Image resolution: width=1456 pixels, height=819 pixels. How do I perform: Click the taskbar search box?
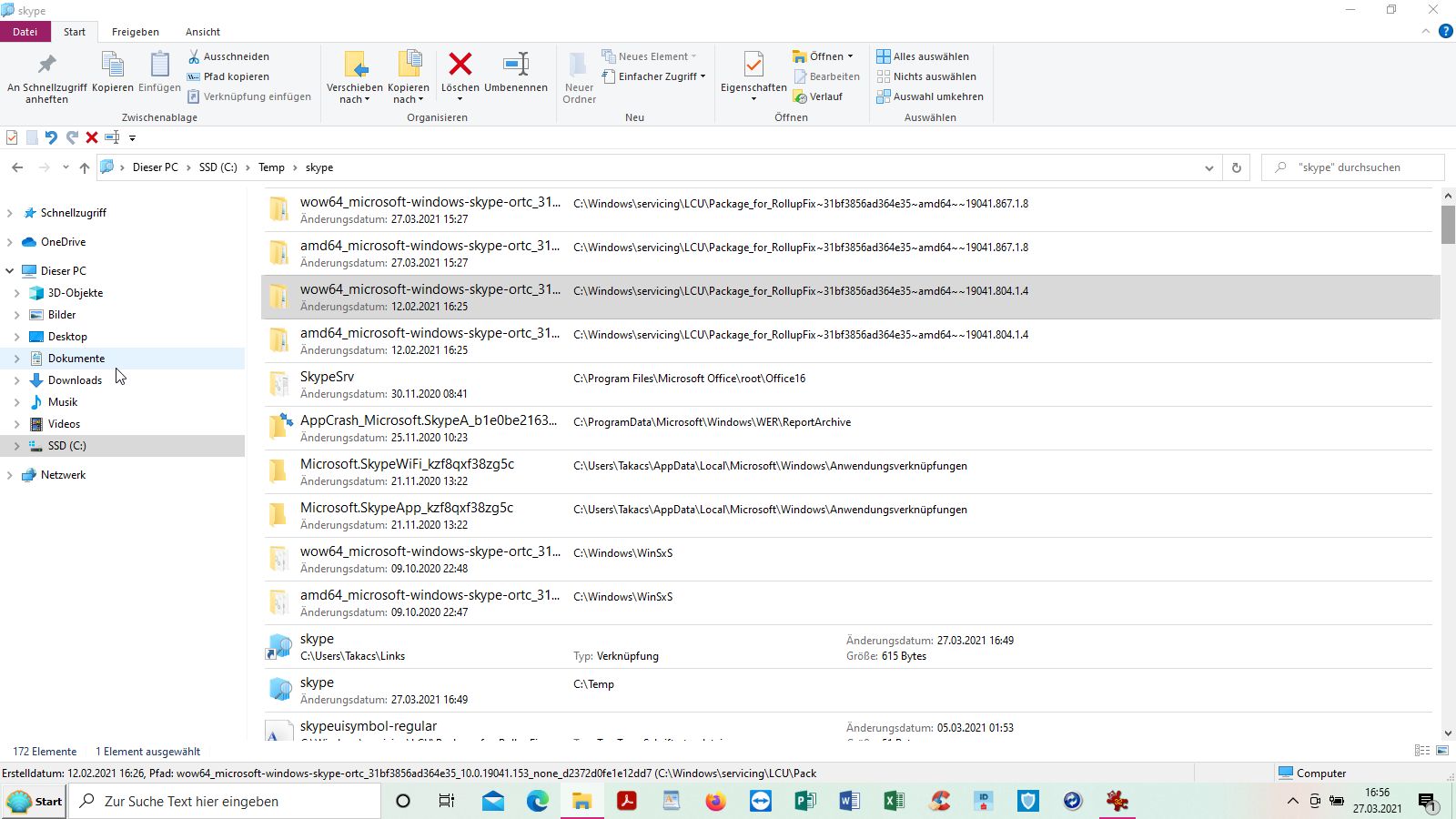225,802
